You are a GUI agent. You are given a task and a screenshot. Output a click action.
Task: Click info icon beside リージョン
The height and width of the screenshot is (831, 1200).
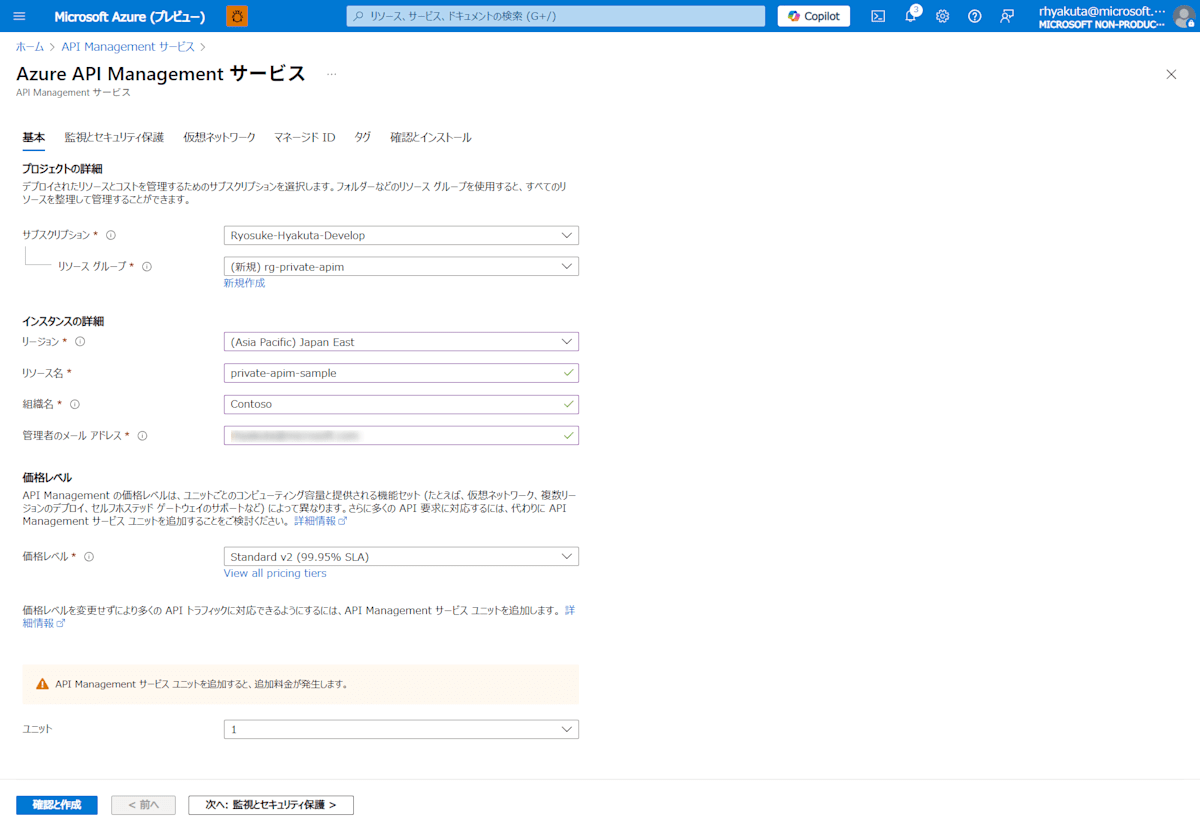point(80,341)
